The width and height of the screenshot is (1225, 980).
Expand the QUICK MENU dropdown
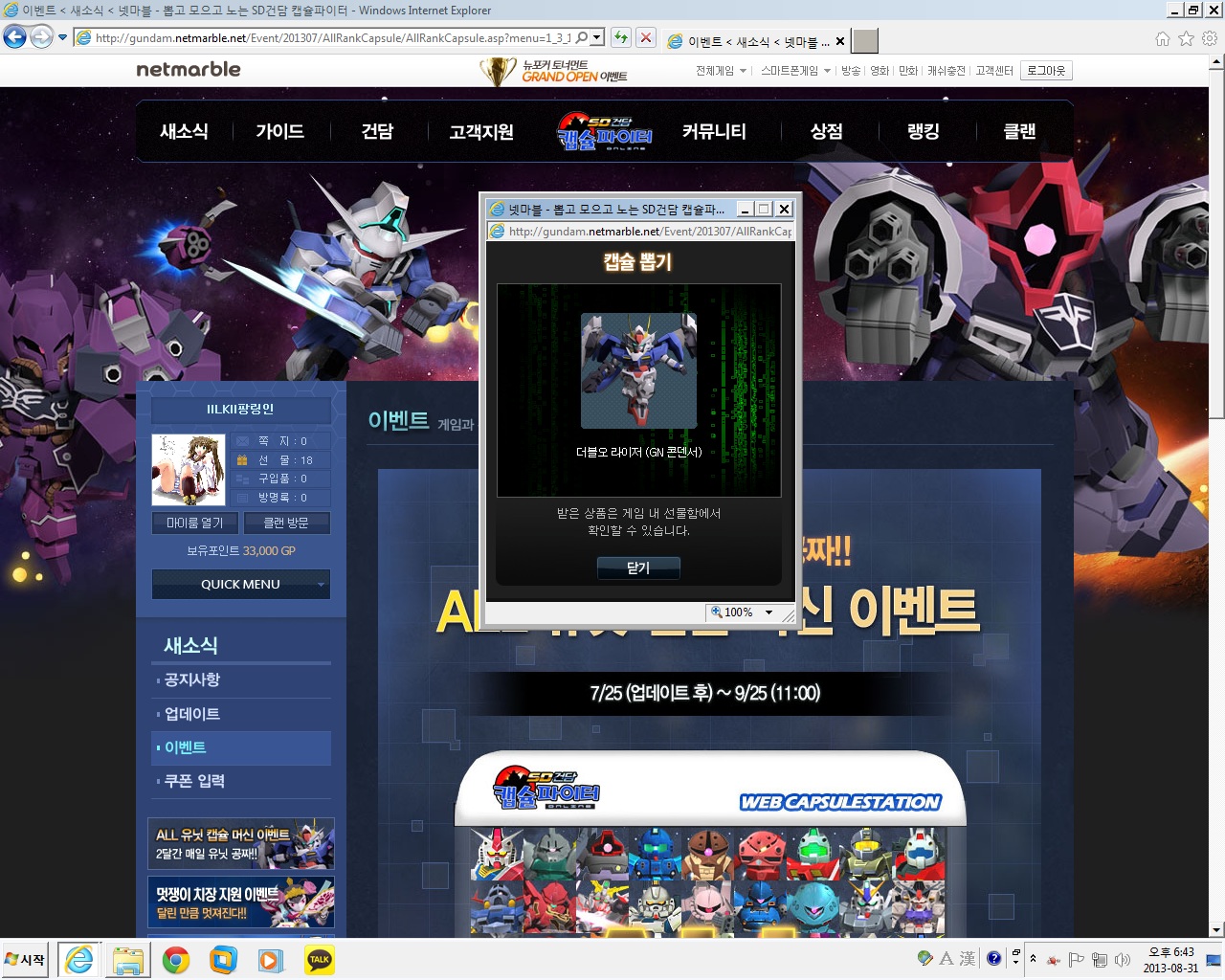(x=240, y=584)
